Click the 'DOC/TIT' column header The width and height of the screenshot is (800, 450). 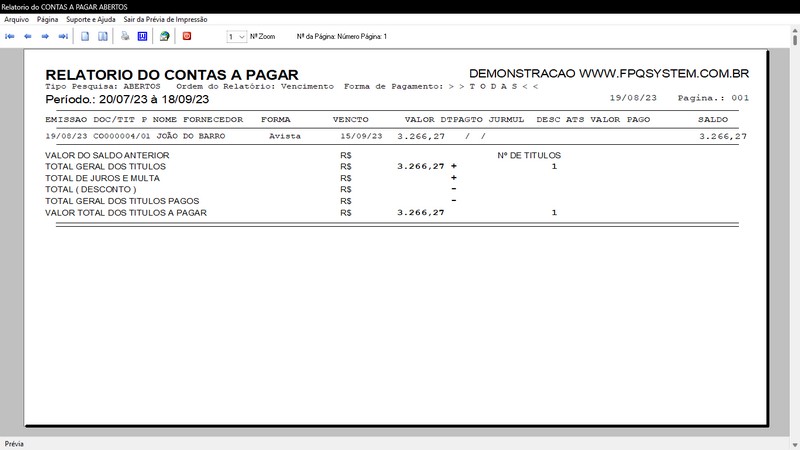pyautogui.click(x=114, y=120)
